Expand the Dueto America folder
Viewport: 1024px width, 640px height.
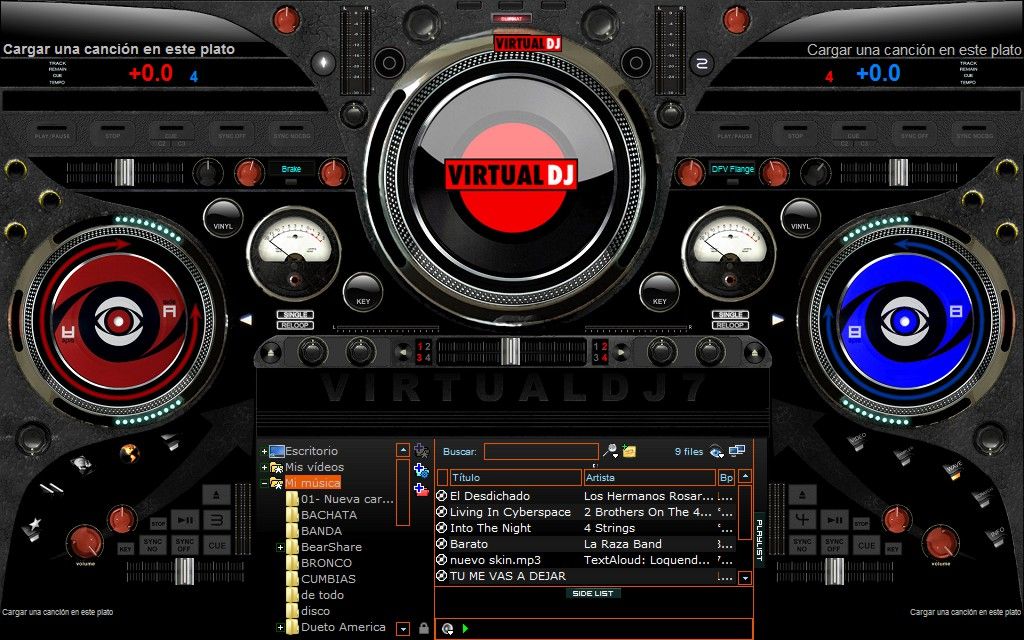coord(280,628)
